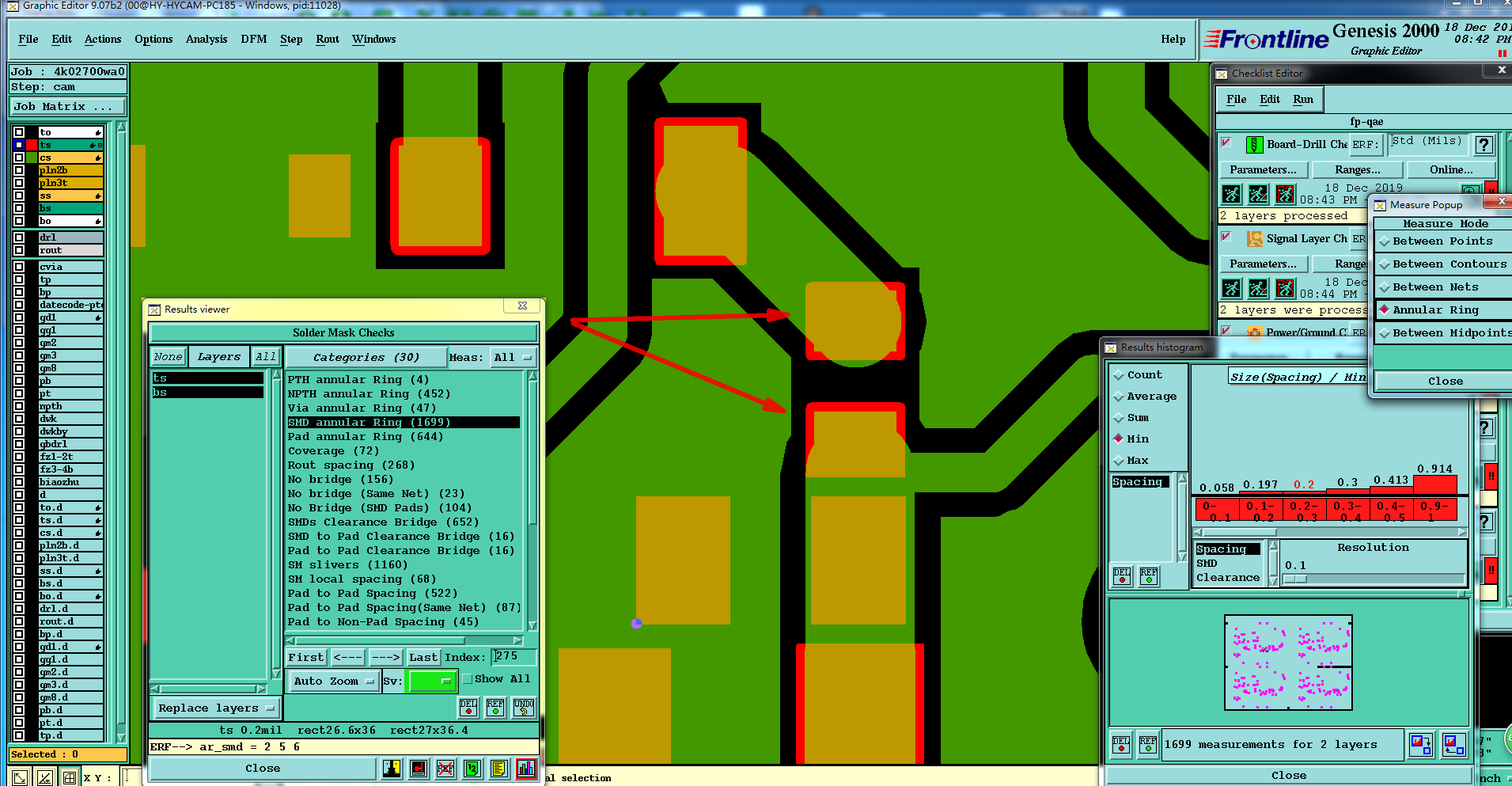Click the board overview thumbnail in histogram
The height and width of the screenshot is (786, 1512).
[x=1288, y=663]
